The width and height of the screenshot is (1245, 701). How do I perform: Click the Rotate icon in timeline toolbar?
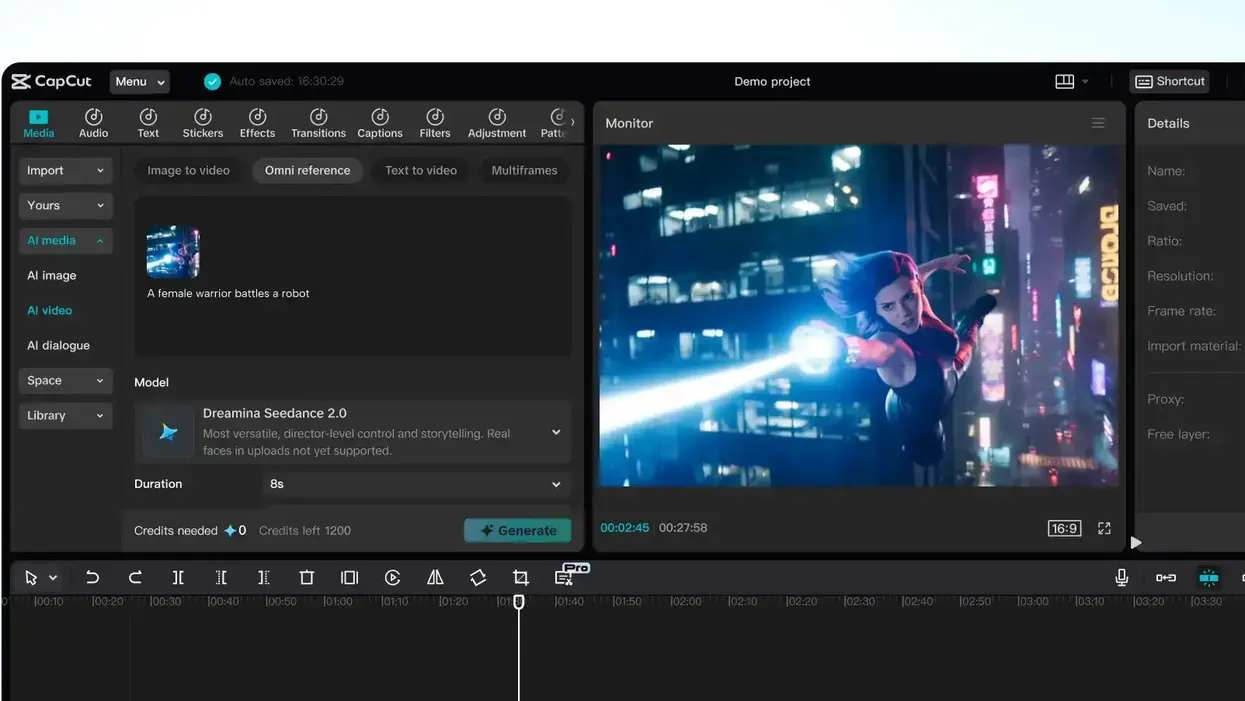pyautogui.click(x=478, y=577)
